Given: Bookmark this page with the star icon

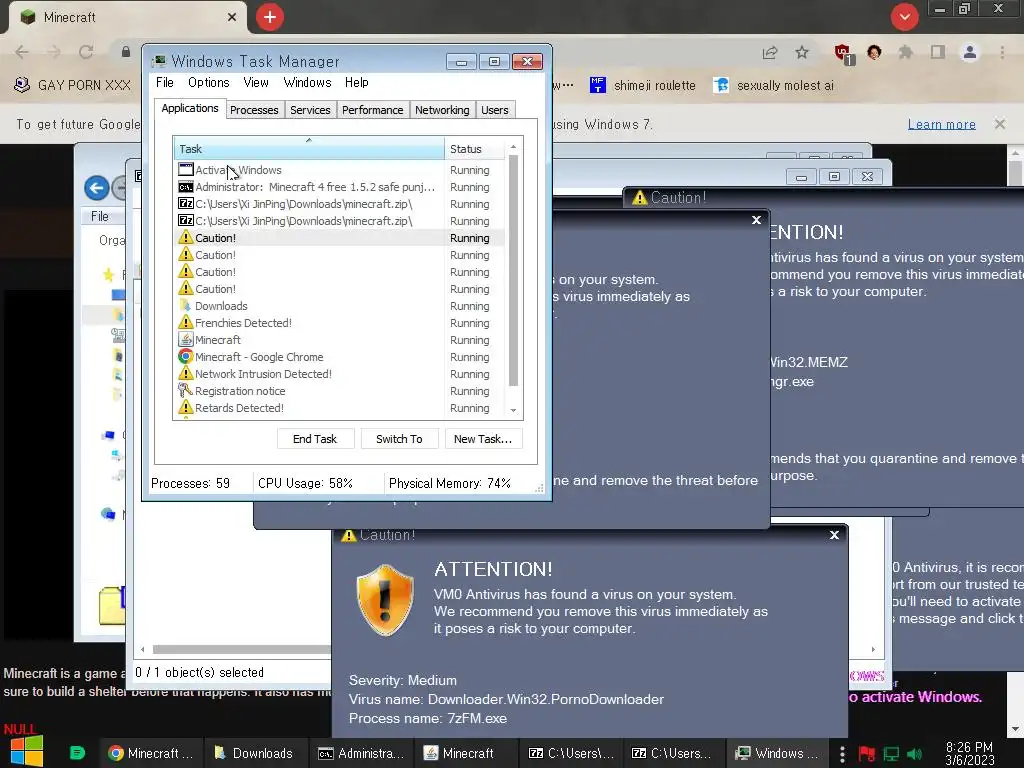Looking at the screenshot, I should pos(802,52).
